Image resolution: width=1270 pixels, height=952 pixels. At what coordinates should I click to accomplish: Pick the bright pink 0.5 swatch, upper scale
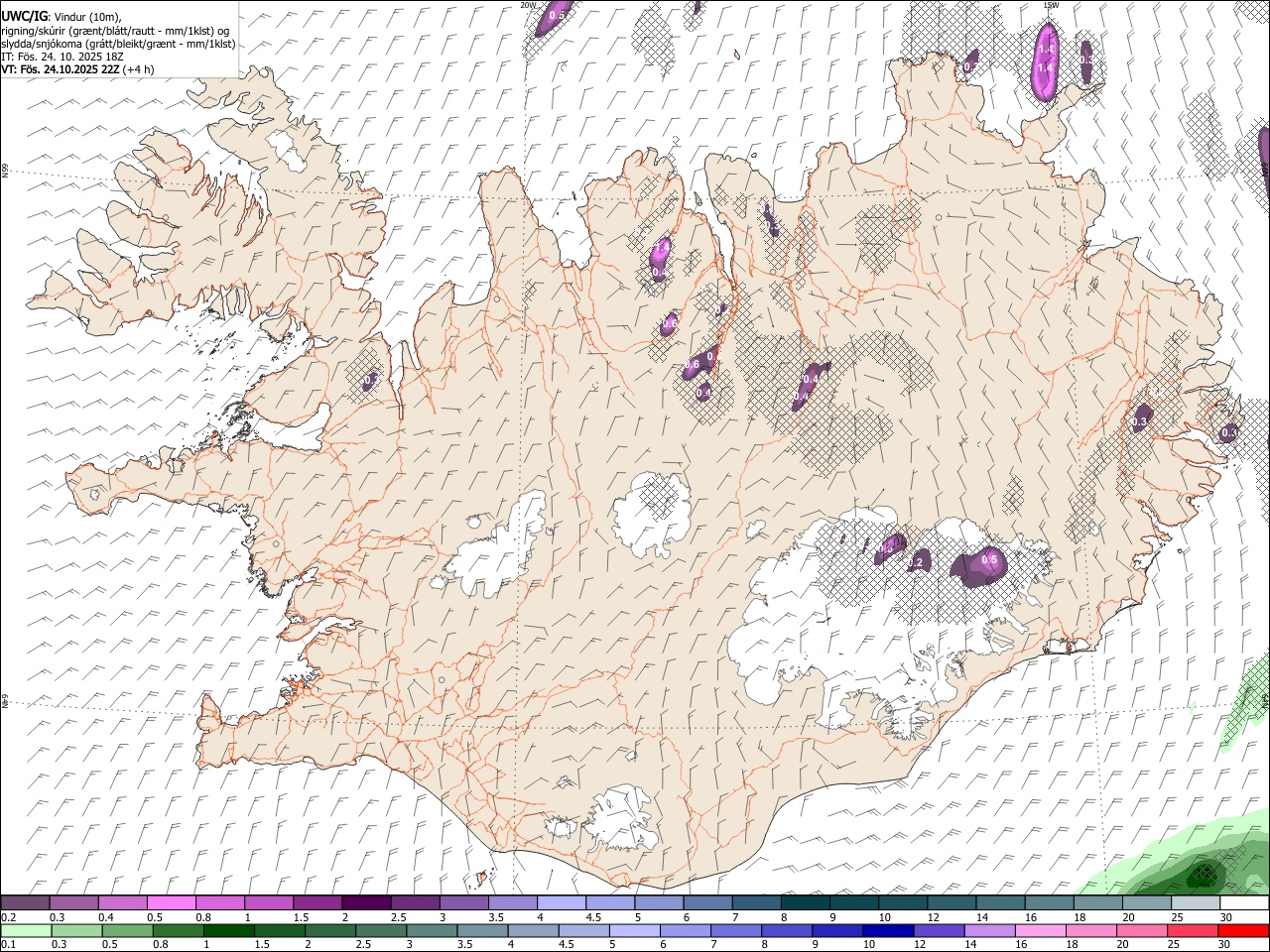171,903
